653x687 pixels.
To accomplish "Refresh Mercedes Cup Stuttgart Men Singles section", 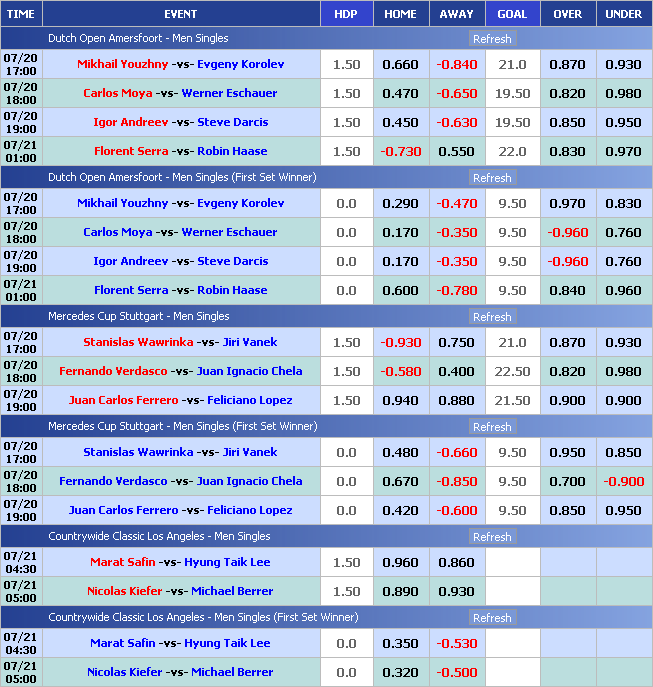I will [491, 317].
